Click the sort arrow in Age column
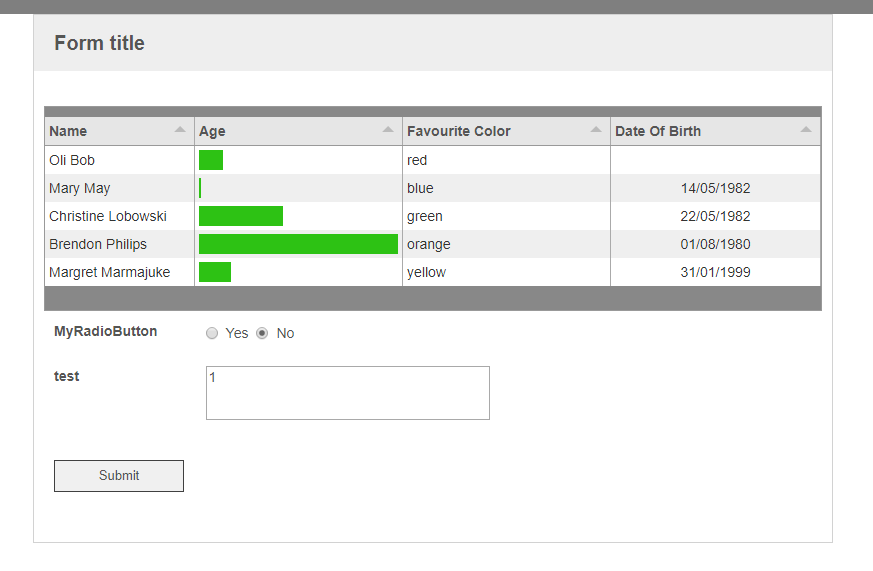Image resolution: width=873 pixels, height=571 pixels. pos(388,130)
